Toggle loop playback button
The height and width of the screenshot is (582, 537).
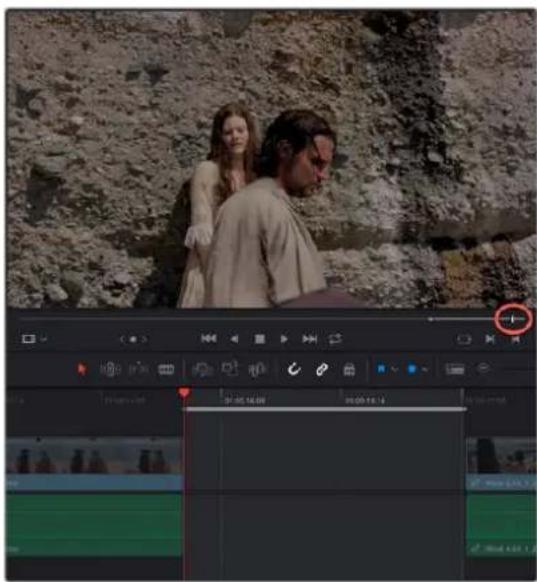[335, 339]
